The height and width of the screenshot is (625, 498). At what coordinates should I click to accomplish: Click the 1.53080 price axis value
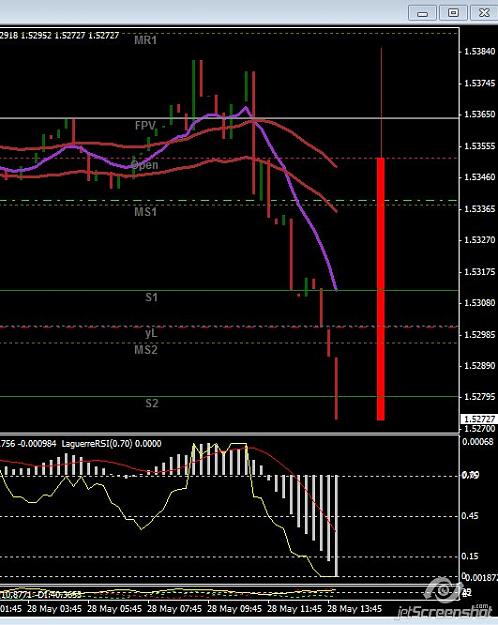[480, 303]
